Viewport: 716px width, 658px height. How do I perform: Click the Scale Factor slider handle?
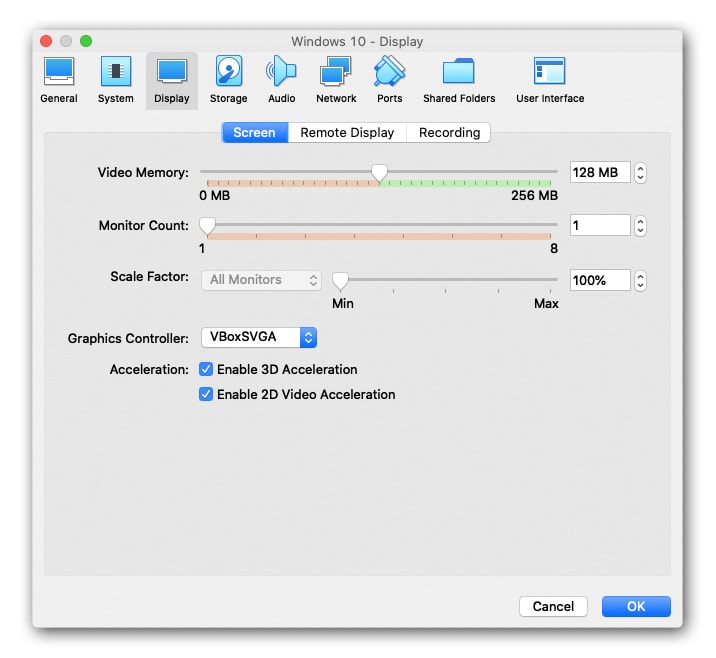(340, 281)
